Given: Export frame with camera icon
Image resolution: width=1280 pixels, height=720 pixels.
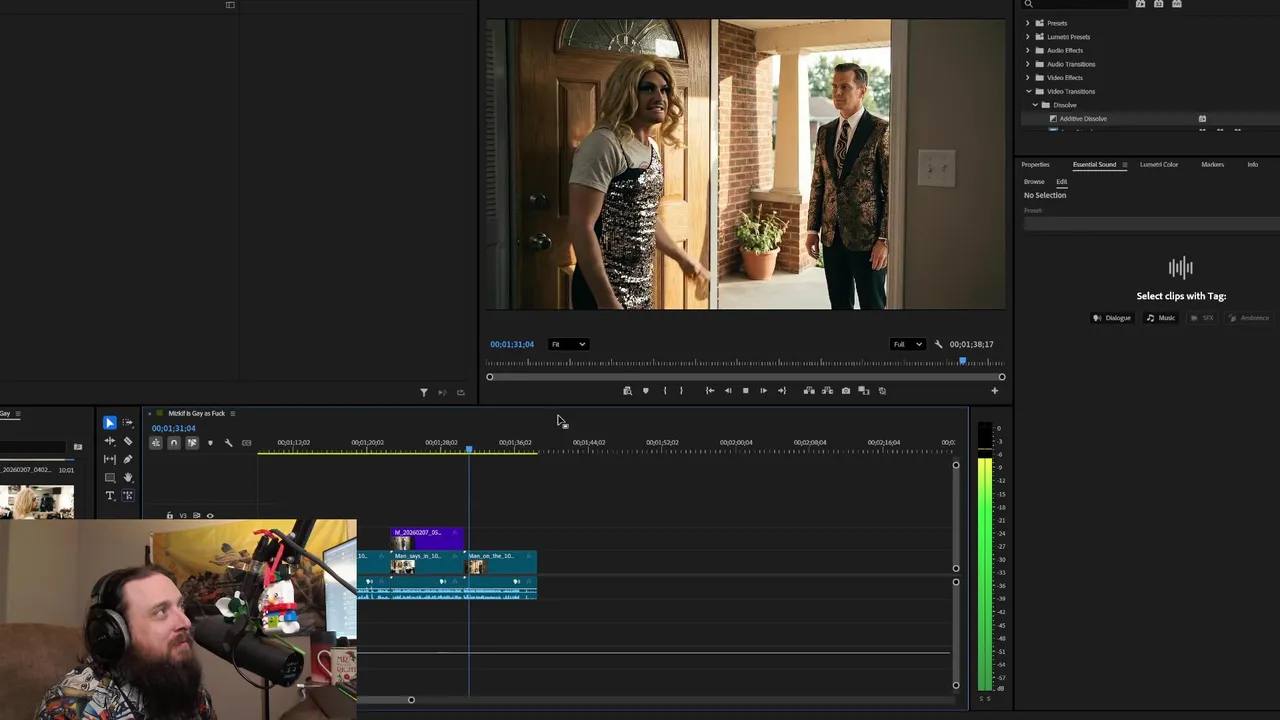Looking at the screenshot, I should point(846,391).
